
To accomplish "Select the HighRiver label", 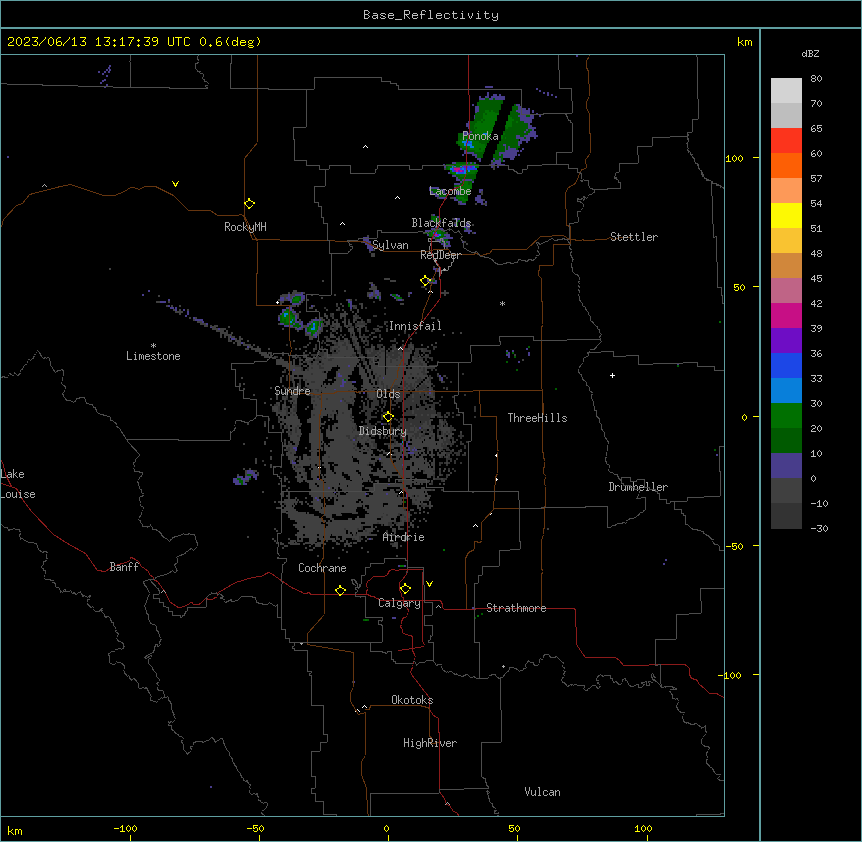I will pyautogui.click(x=430, y=743).
